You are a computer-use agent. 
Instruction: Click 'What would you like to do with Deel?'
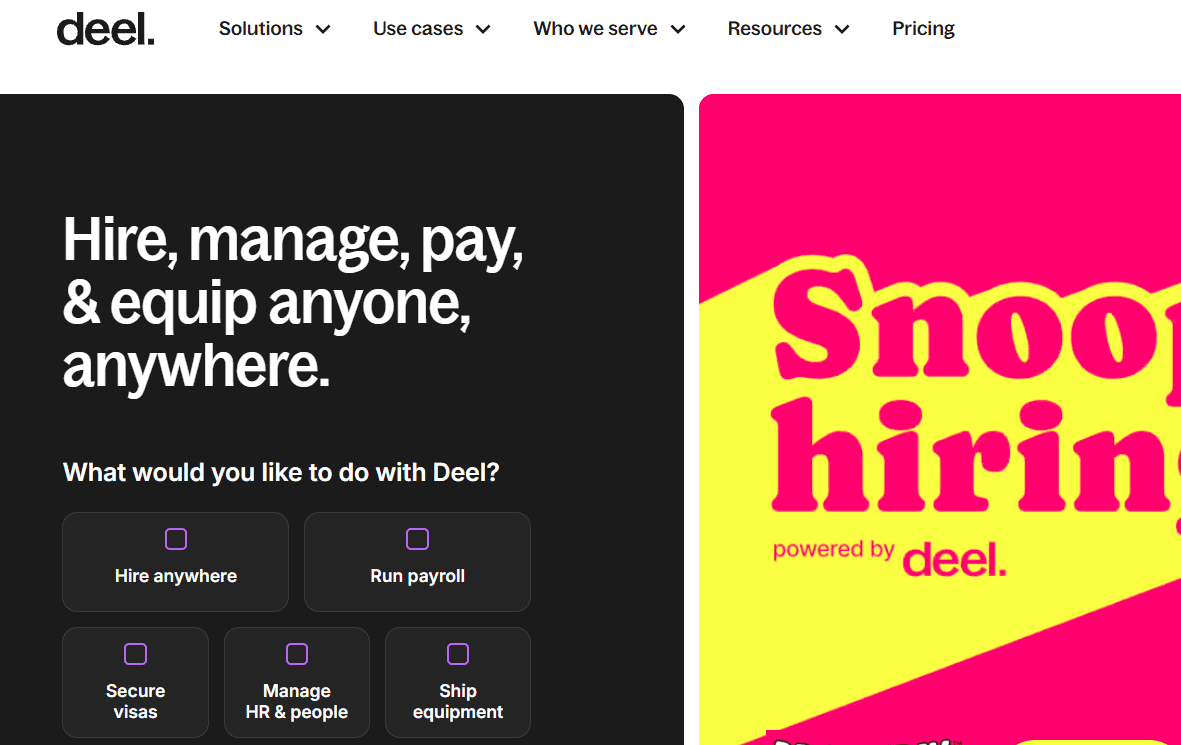click(x=281, y=472)
